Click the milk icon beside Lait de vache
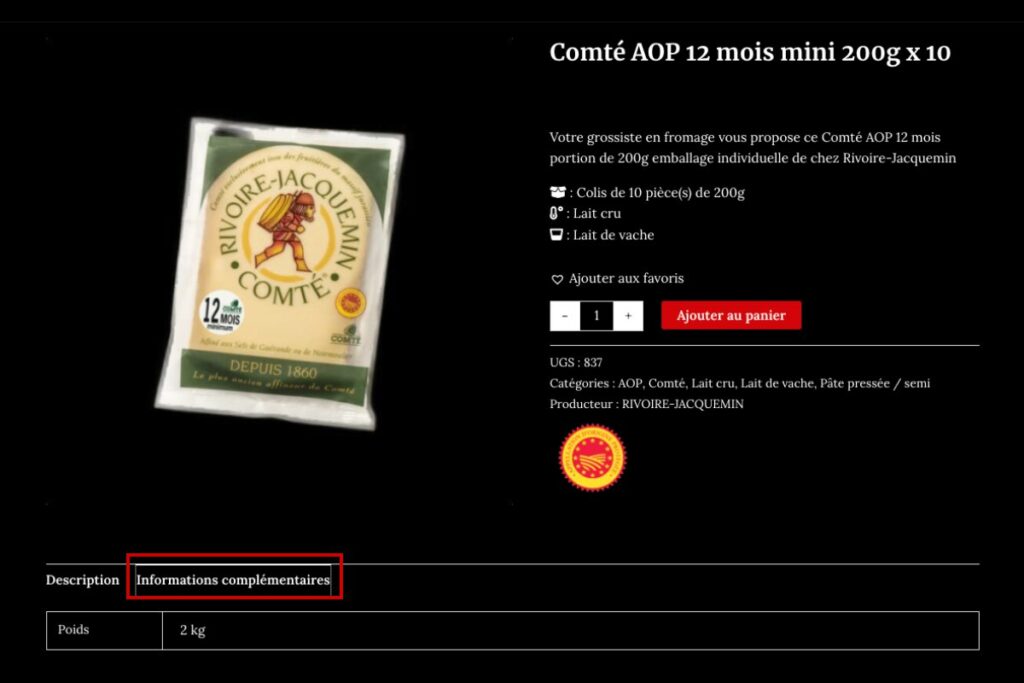This screenshot has height=683, width=1024. click(557, 235)
